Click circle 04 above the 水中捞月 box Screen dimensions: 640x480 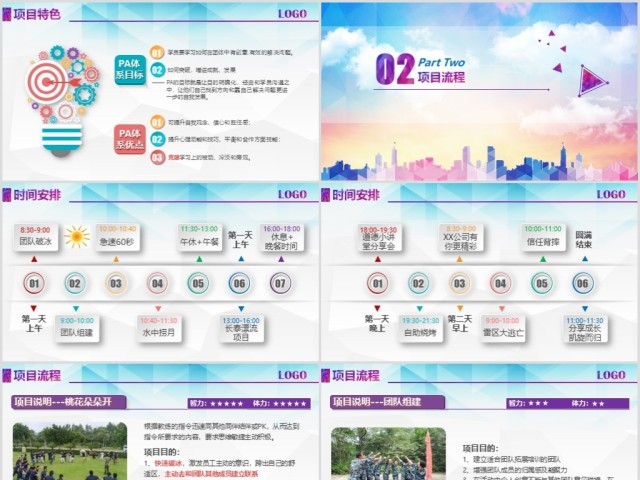[x=157, y=283]
